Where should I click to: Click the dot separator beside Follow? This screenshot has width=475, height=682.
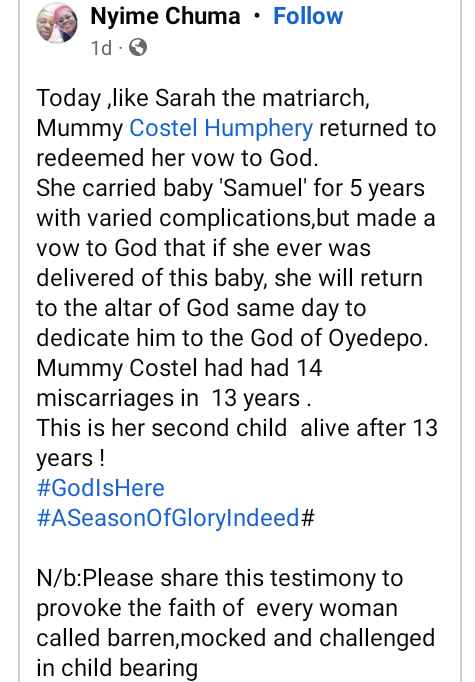point(257,17)
